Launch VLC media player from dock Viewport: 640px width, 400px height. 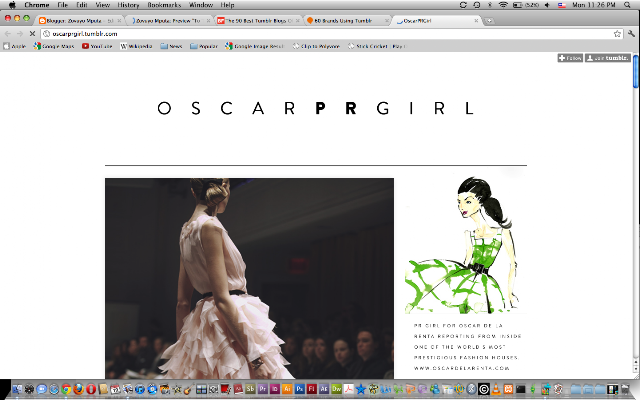tap(496, 389)
